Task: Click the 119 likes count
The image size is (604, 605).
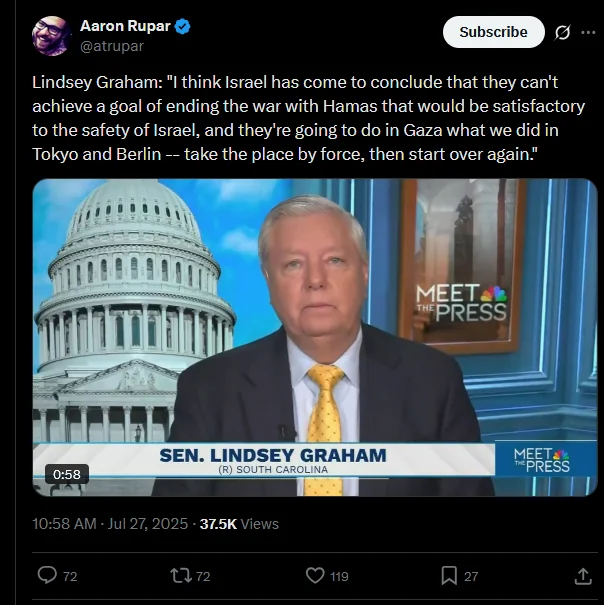Action: point(339,576)
